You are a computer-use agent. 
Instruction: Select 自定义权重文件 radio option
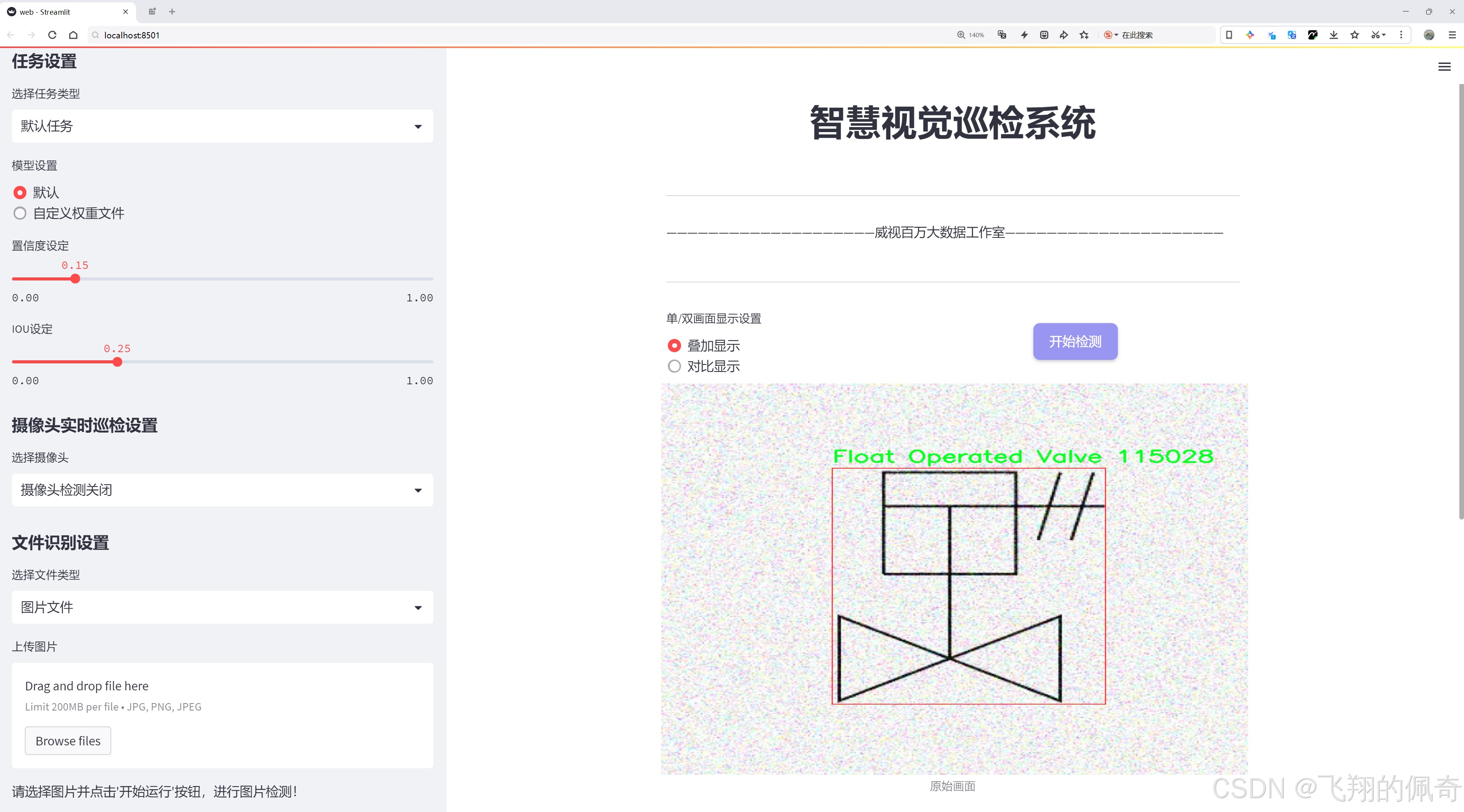click(20, 213)
